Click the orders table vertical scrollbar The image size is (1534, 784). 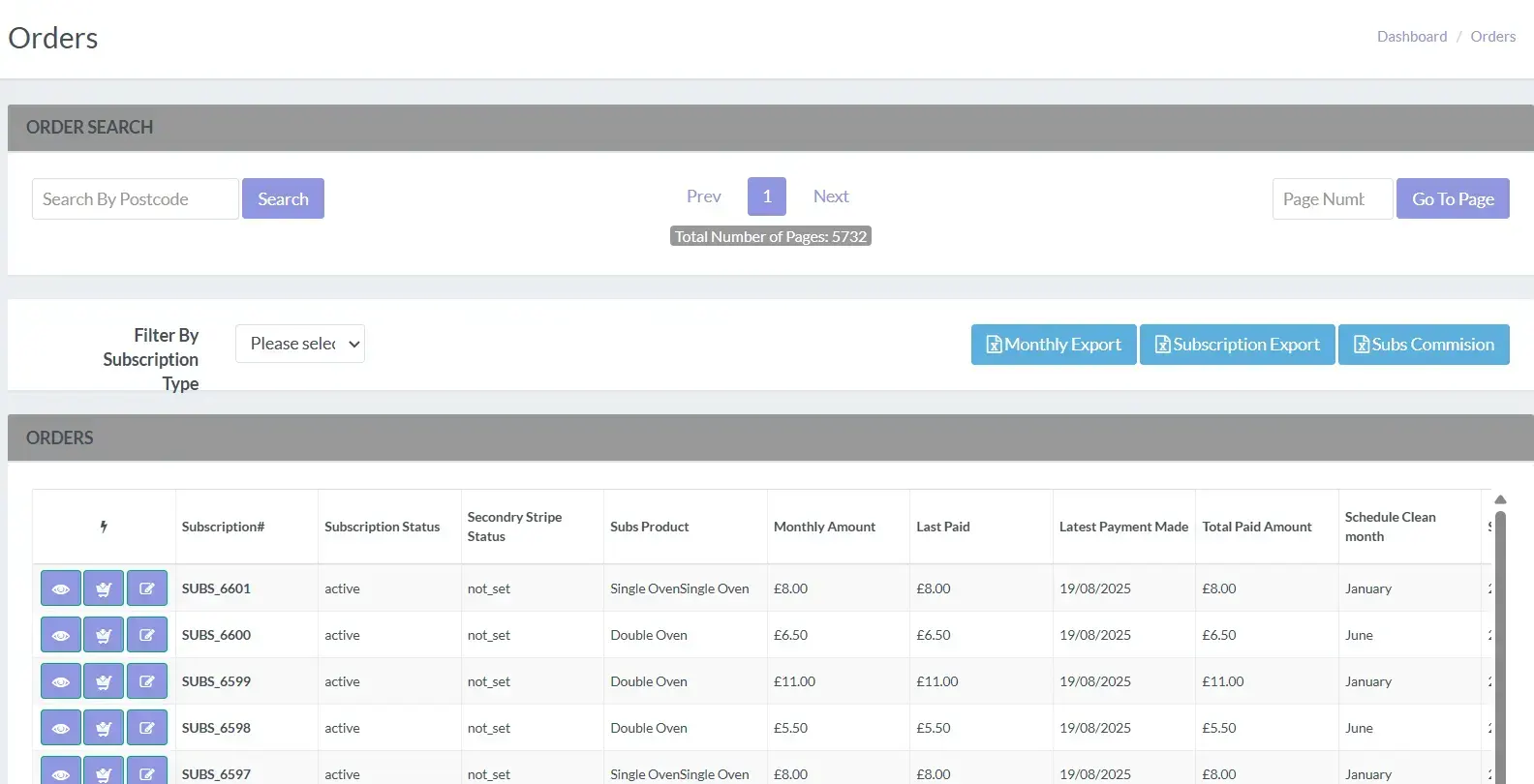tap(1500, 639)
